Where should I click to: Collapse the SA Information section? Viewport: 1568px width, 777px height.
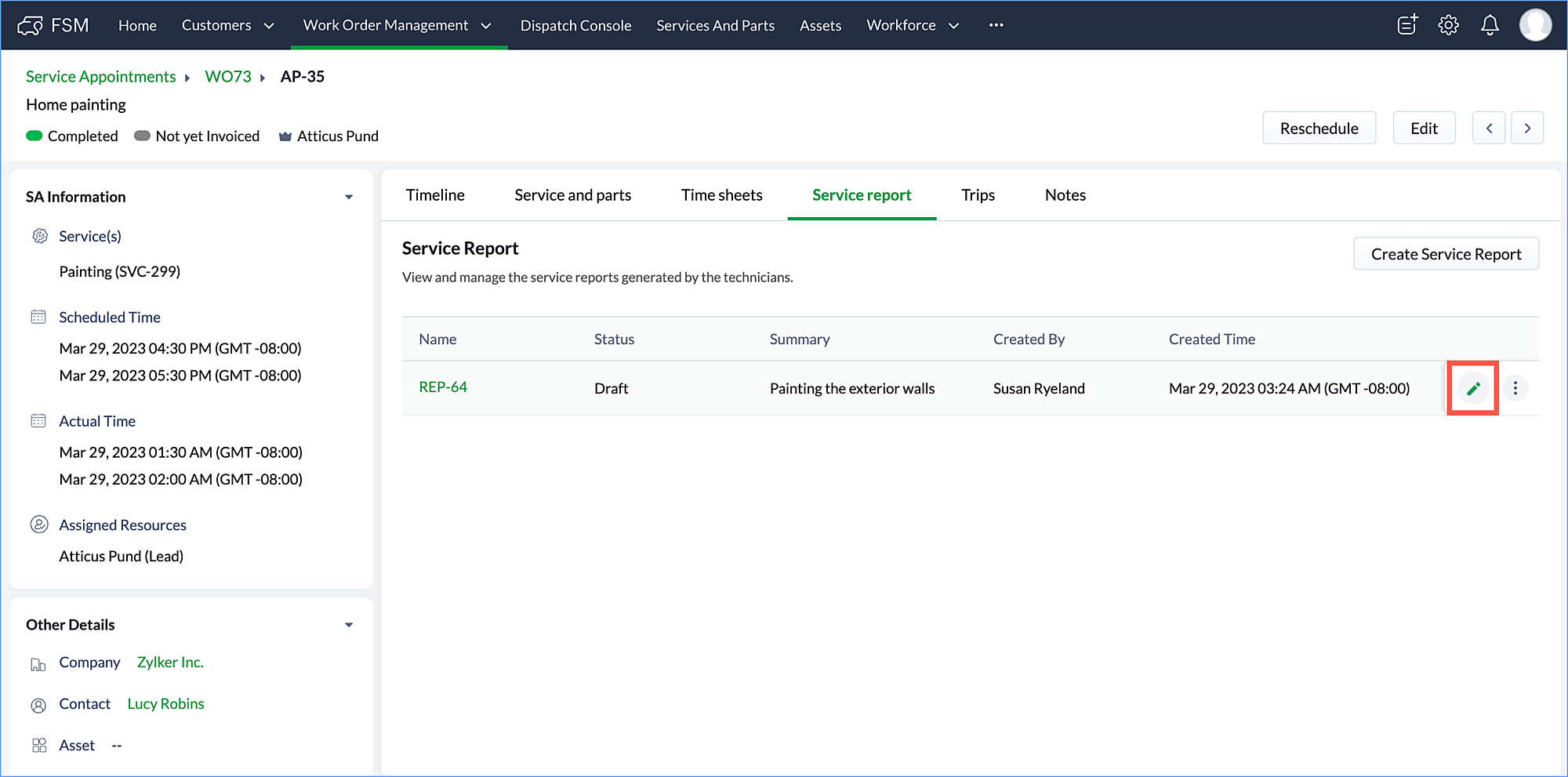pos(349,197)
